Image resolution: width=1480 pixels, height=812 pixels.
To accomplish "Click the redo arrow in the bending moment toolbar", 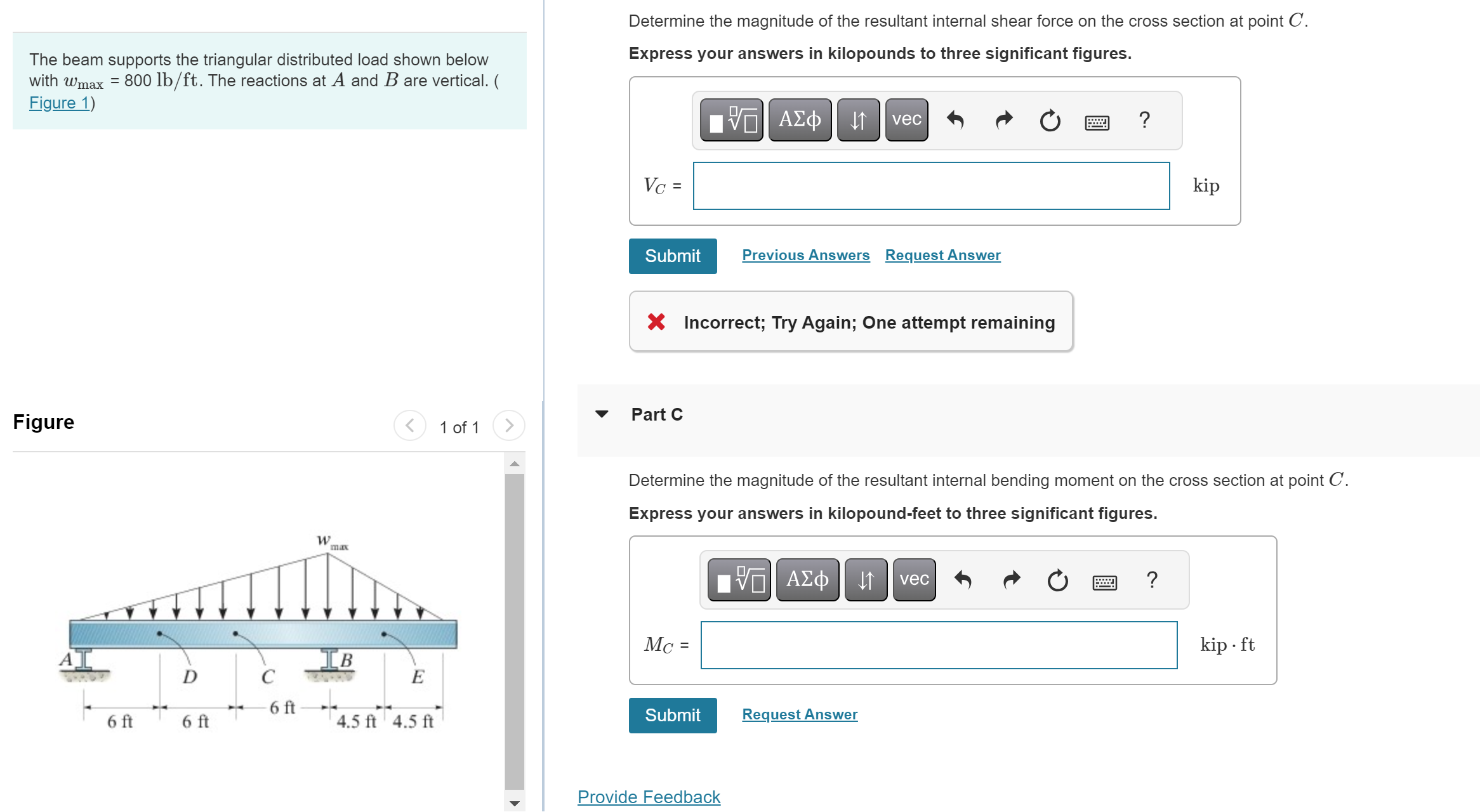I will [x=1010, y=578].
